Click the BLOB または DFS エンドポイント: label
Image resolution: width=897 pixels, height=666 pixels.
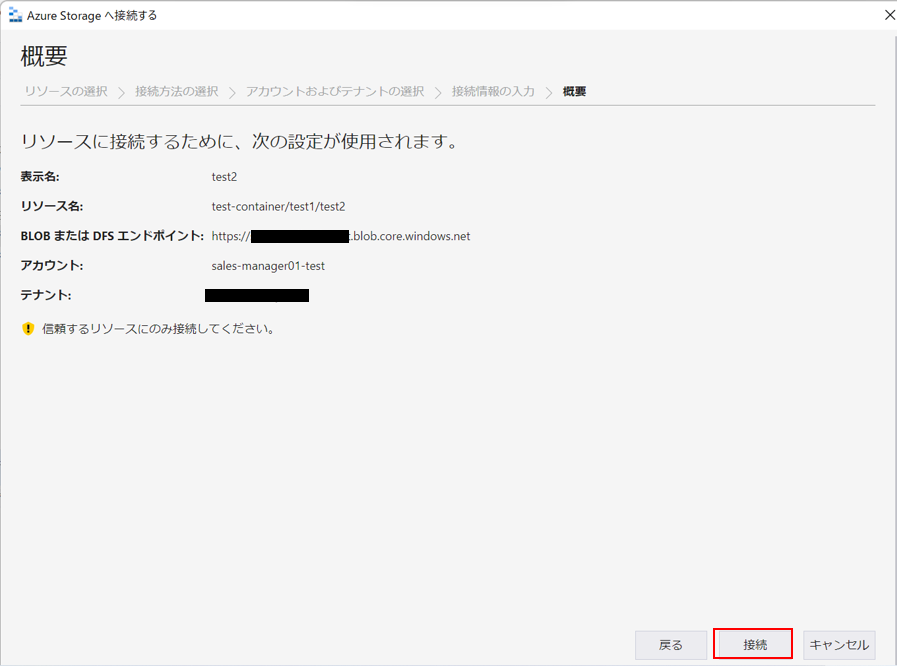112,236
